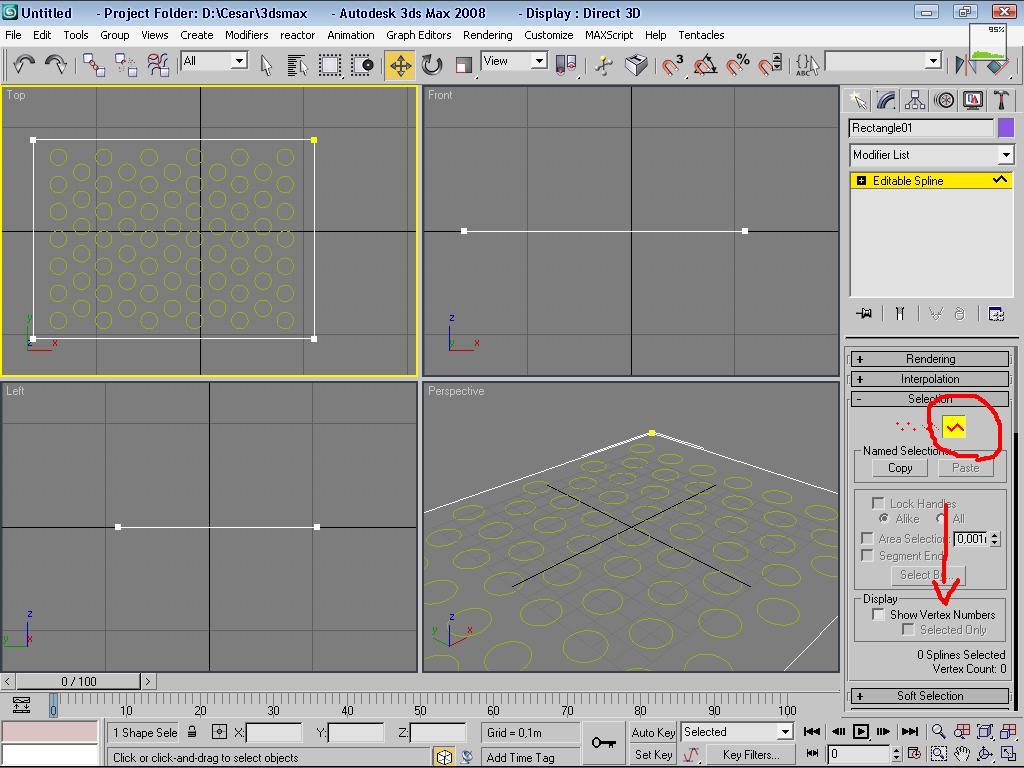Click the Zoom magnifier viewport control
Image resolution: width=1024 pixels, height=768 pixels.
(938, 731)
